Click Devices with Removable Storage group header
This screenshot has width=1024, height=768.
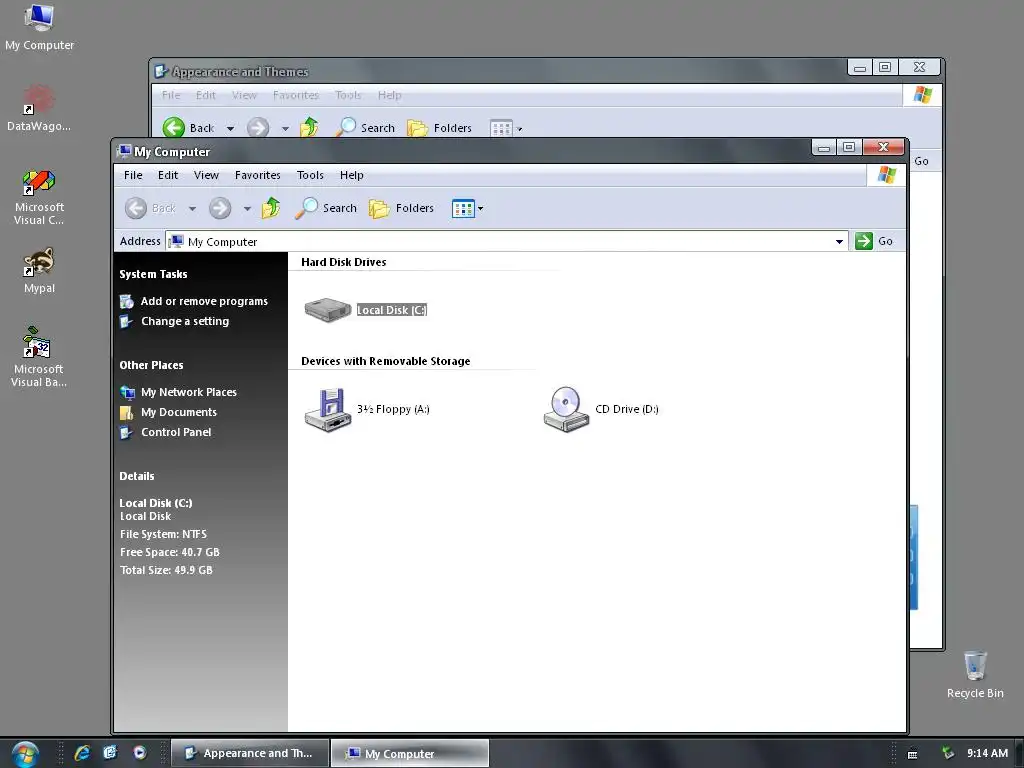385,361
